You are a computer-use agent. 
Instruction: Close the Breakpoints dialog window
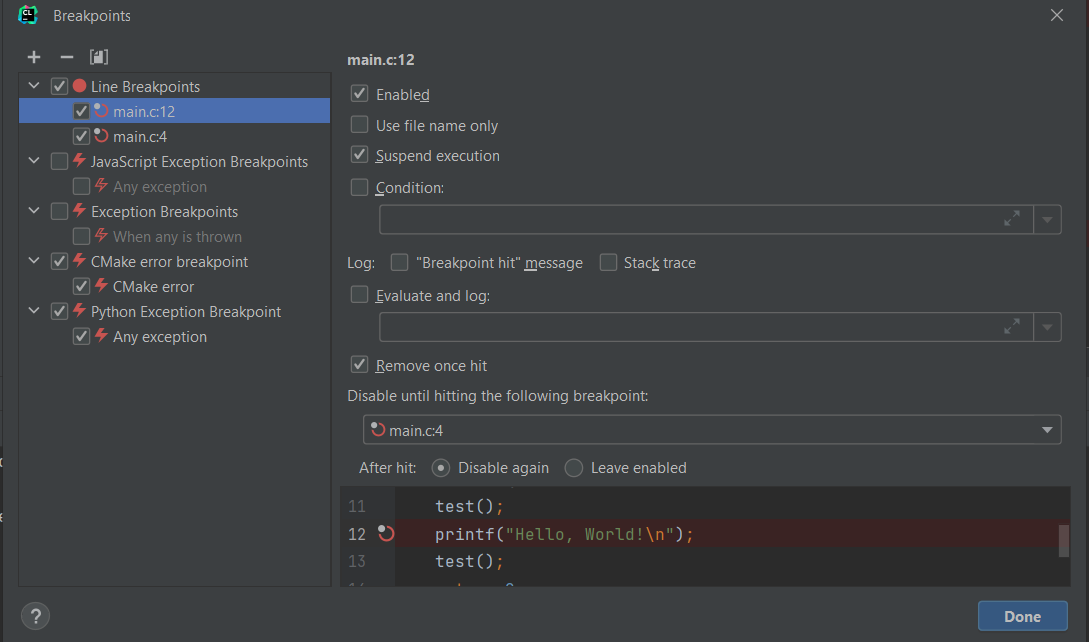(x=1057, y=15)
